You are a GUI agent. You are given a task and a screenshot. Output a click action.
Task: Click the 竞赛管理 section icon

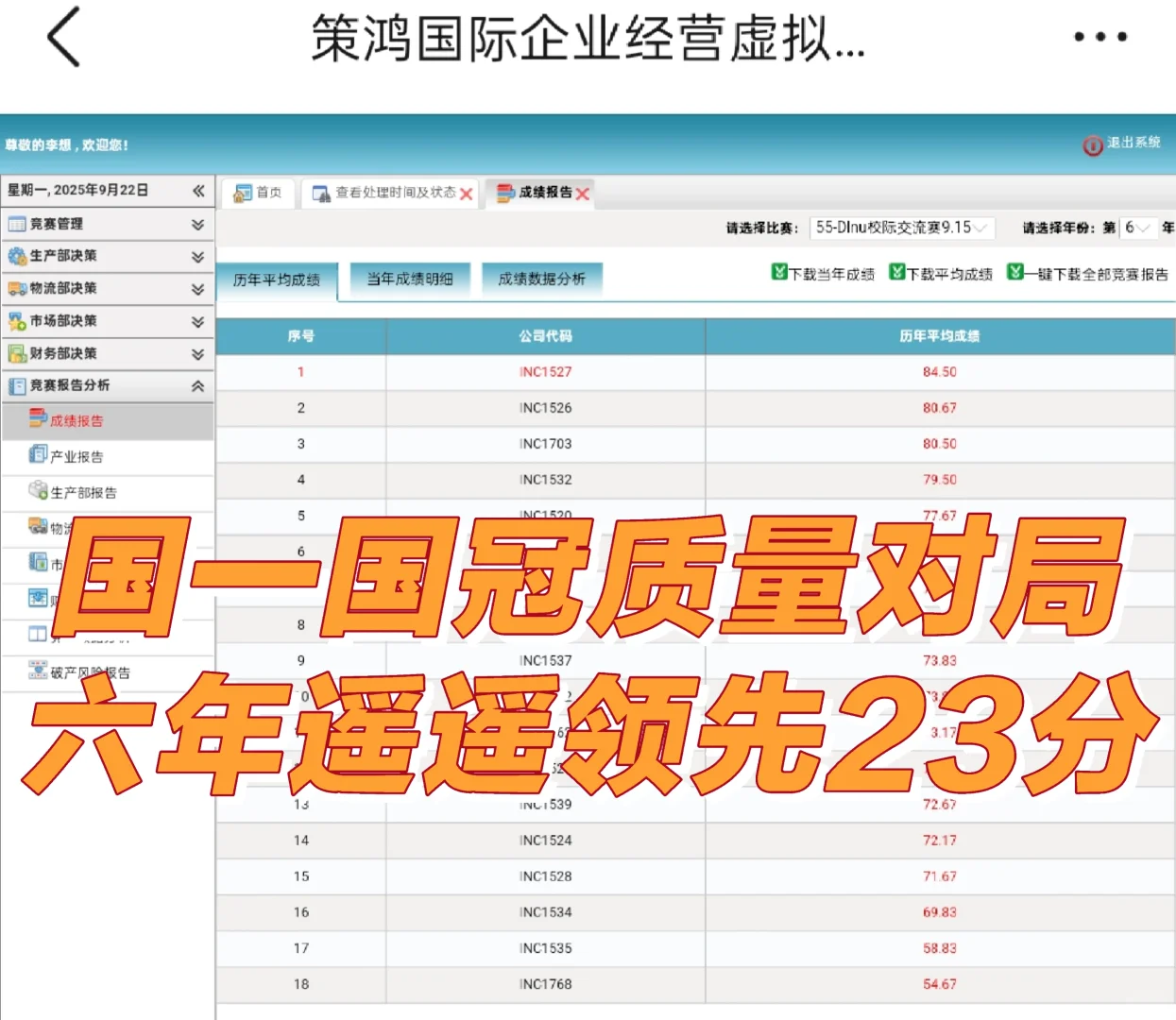(17, 224)
